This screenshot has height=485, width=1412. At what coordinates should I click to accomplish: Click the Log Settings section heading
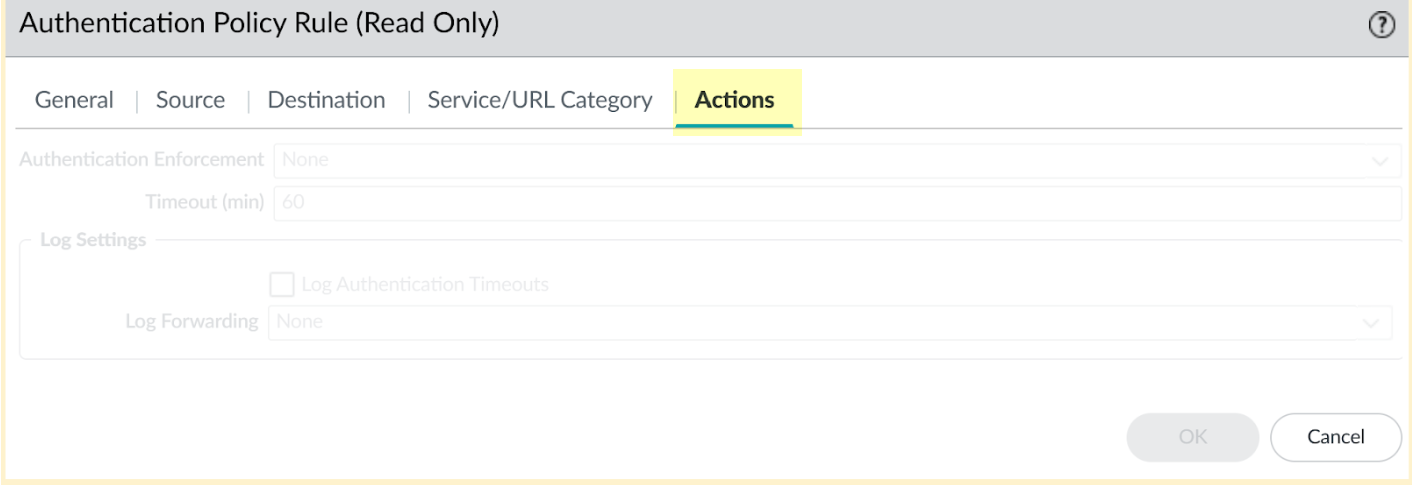93,240
